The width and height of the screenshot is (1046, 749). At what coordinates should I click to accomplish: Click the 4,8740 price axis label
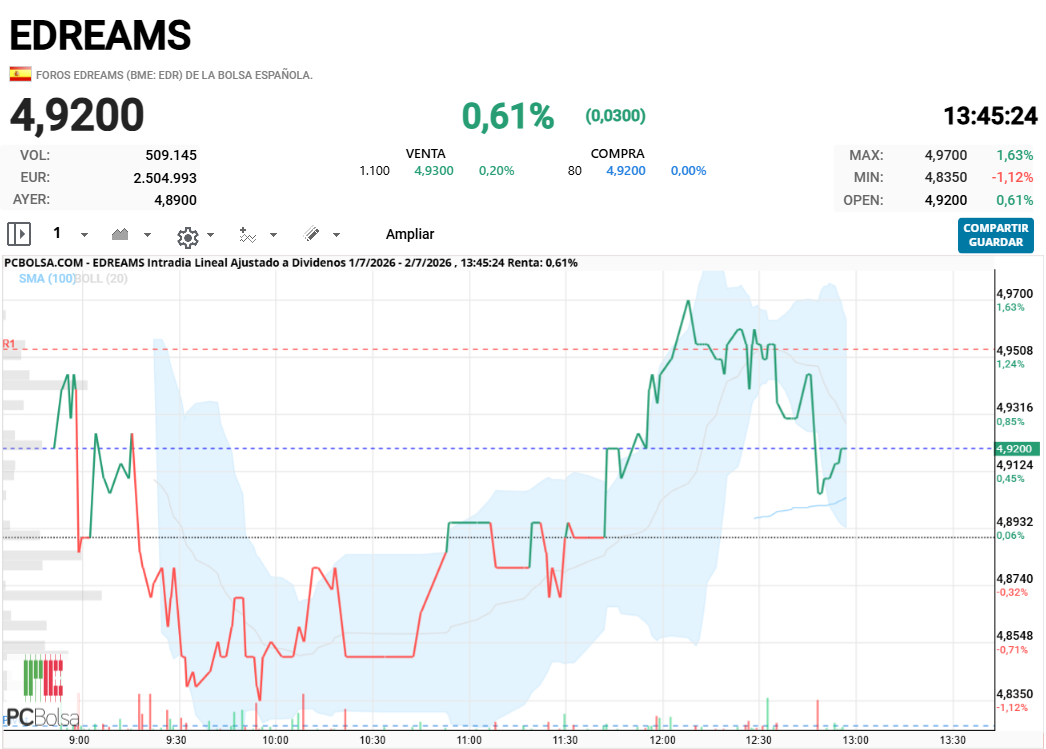(1015, 579)
